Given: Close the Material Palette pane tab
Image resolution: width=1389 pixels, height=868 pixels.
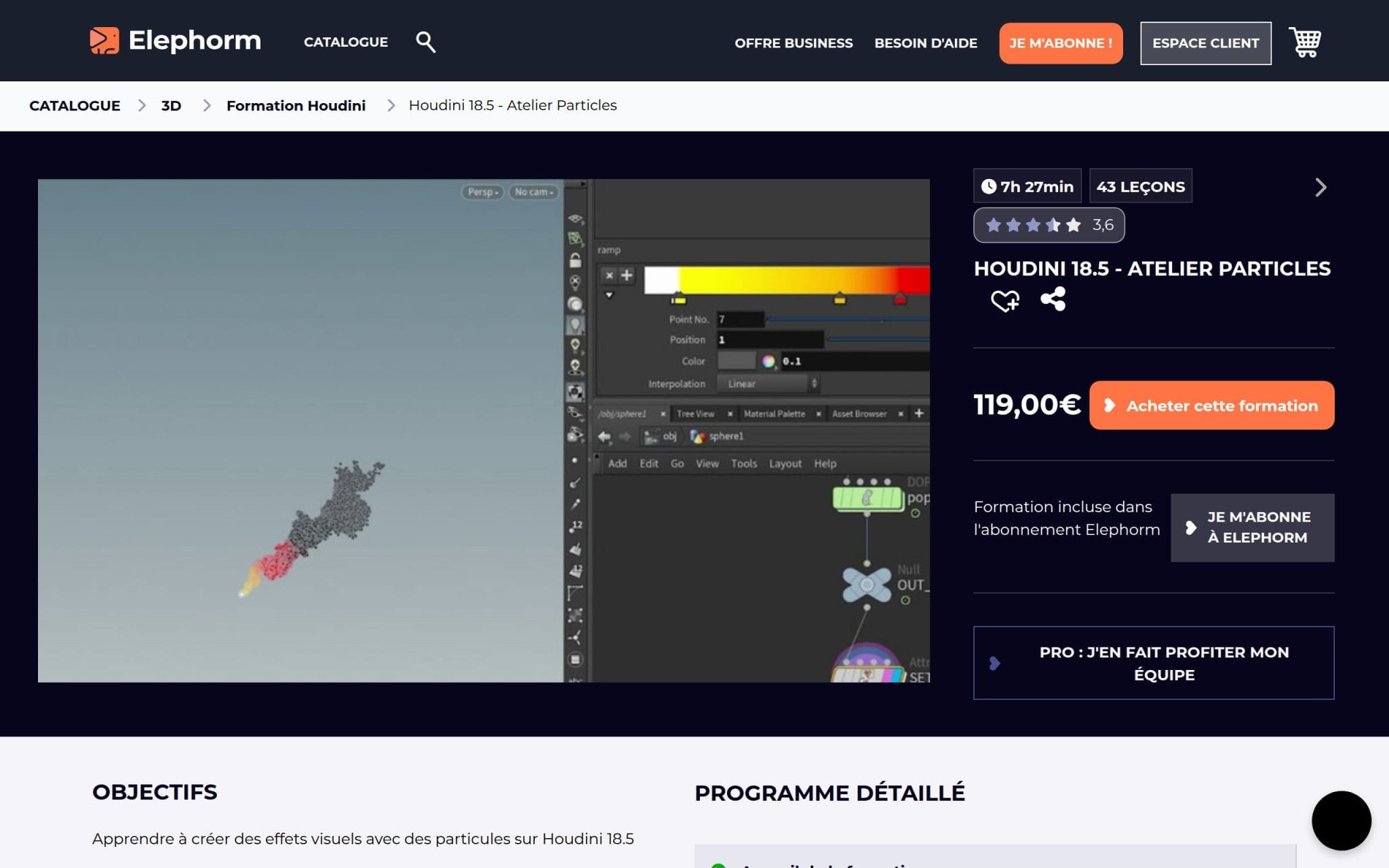Looking at the screenshot, I should point(819,414).
